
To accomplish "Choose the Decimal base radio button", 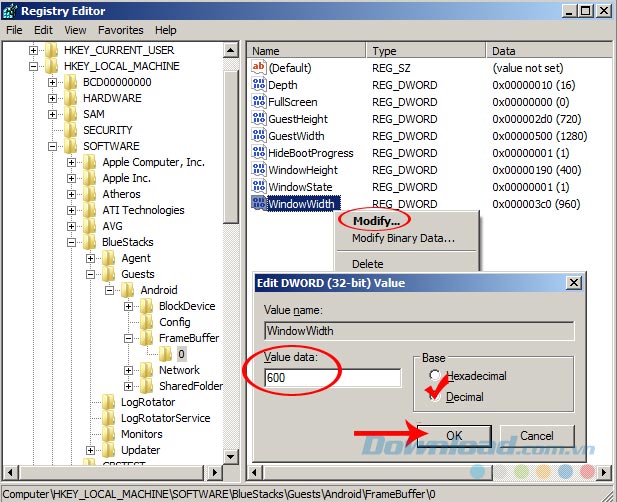I will pyautogui.click(x=434, y=396).
